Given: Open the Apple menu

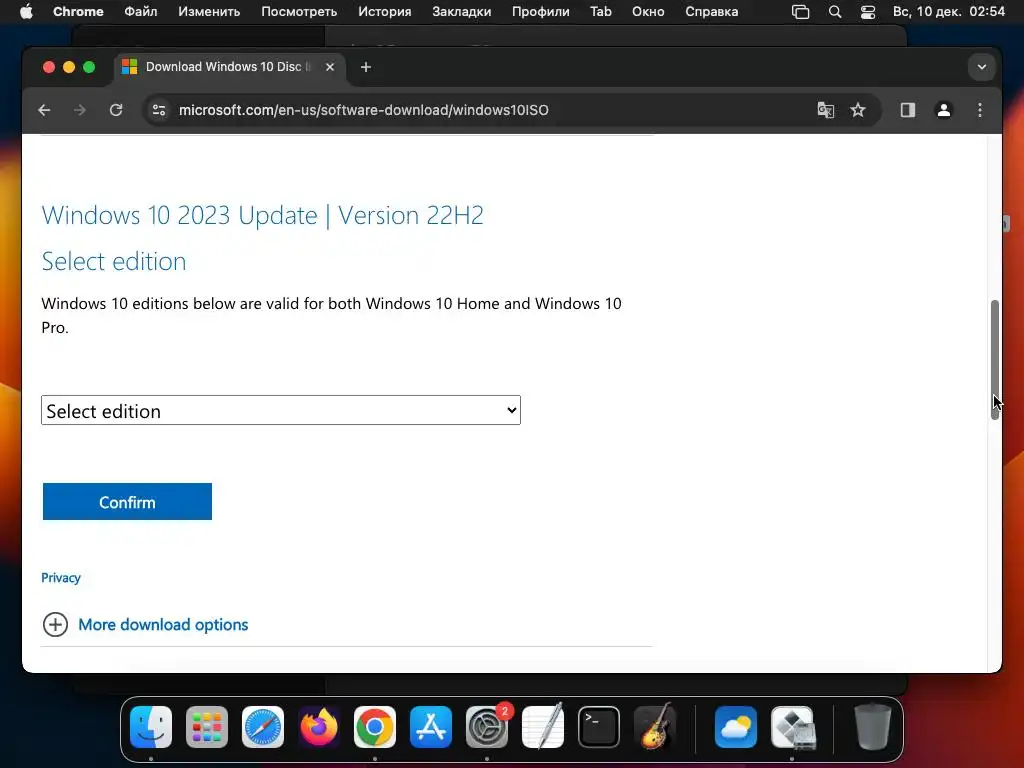Looking at the screenshot, I should coord(26,12).
